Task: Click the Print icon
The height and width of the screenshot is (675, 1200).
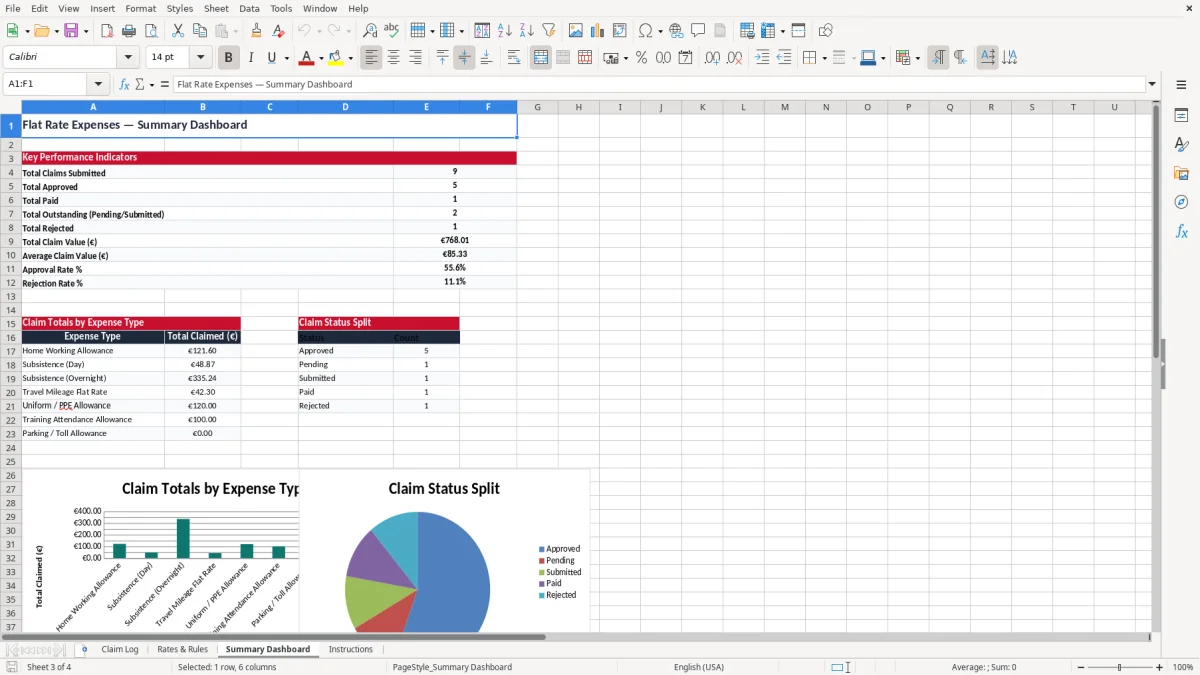Action: pos(129,31)
